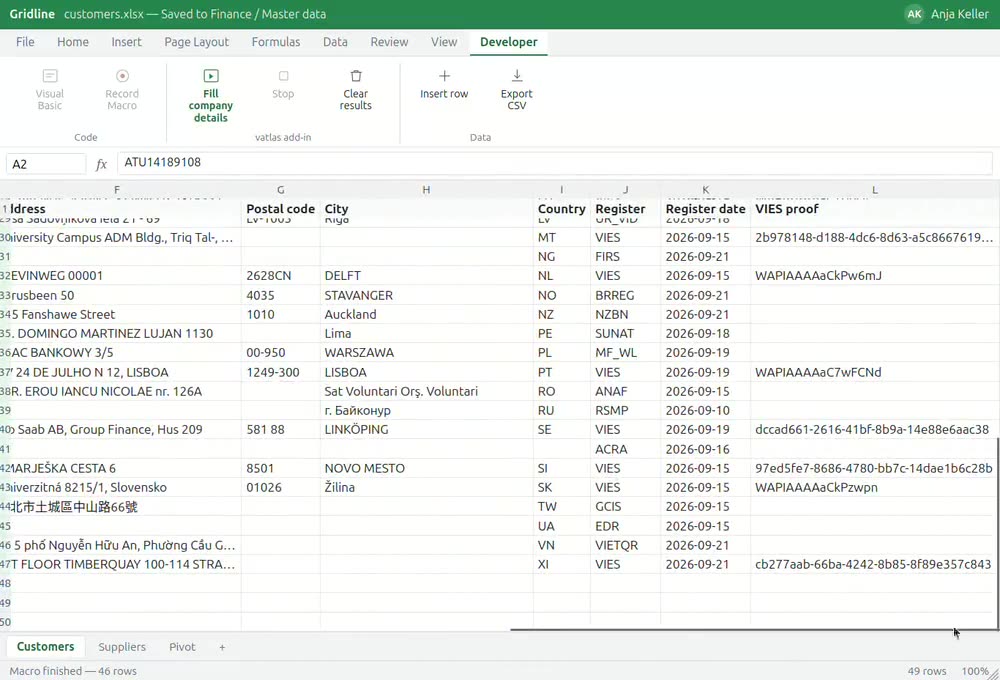Insert row from Data group
1000x680 pixels.
(444, 84)
